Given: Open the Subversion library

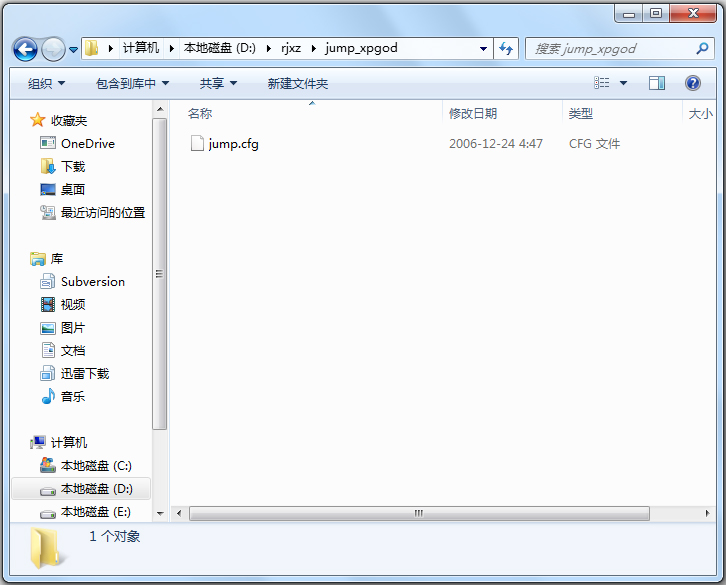Looking at the screenshot, I should (x=93, y=282).
